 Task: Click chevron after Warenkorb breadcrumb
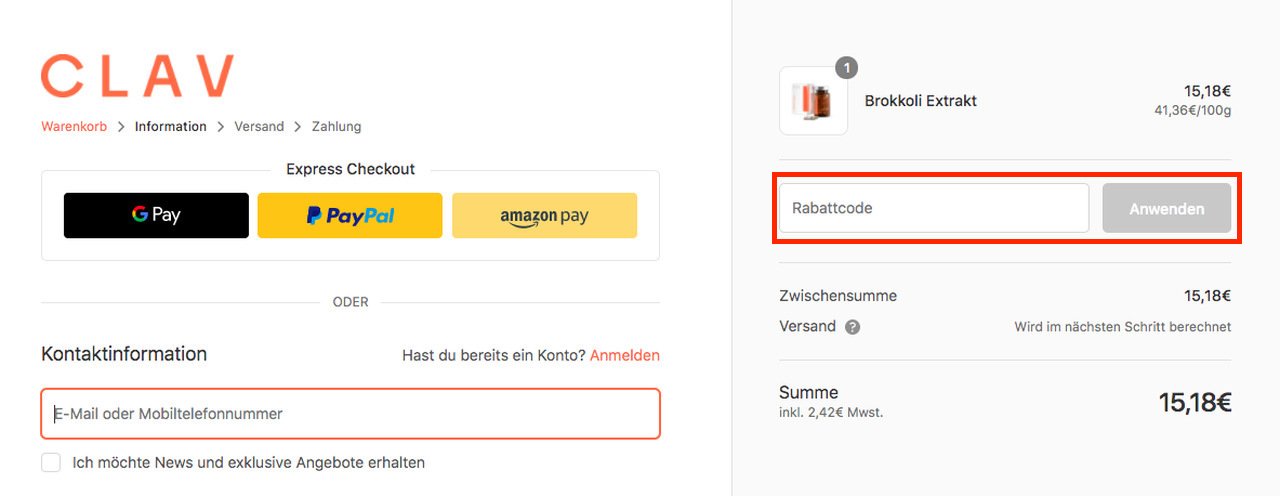coord(121,127)
